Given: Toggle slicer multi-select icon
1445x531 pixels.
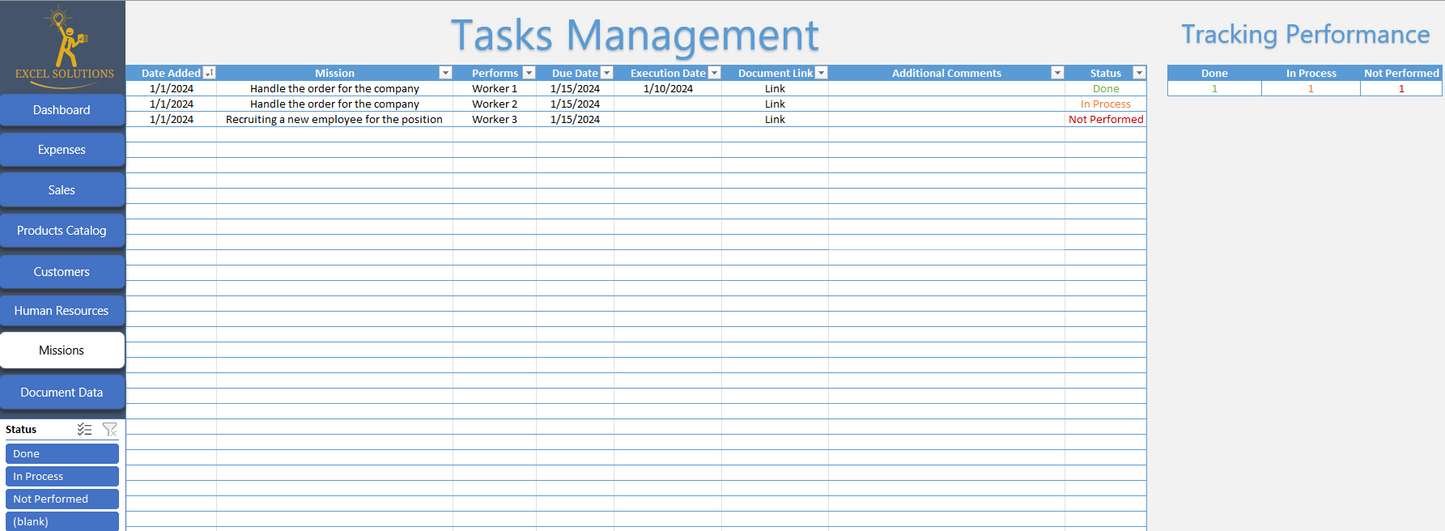Looking at the screenshot, I should point(85,429).
